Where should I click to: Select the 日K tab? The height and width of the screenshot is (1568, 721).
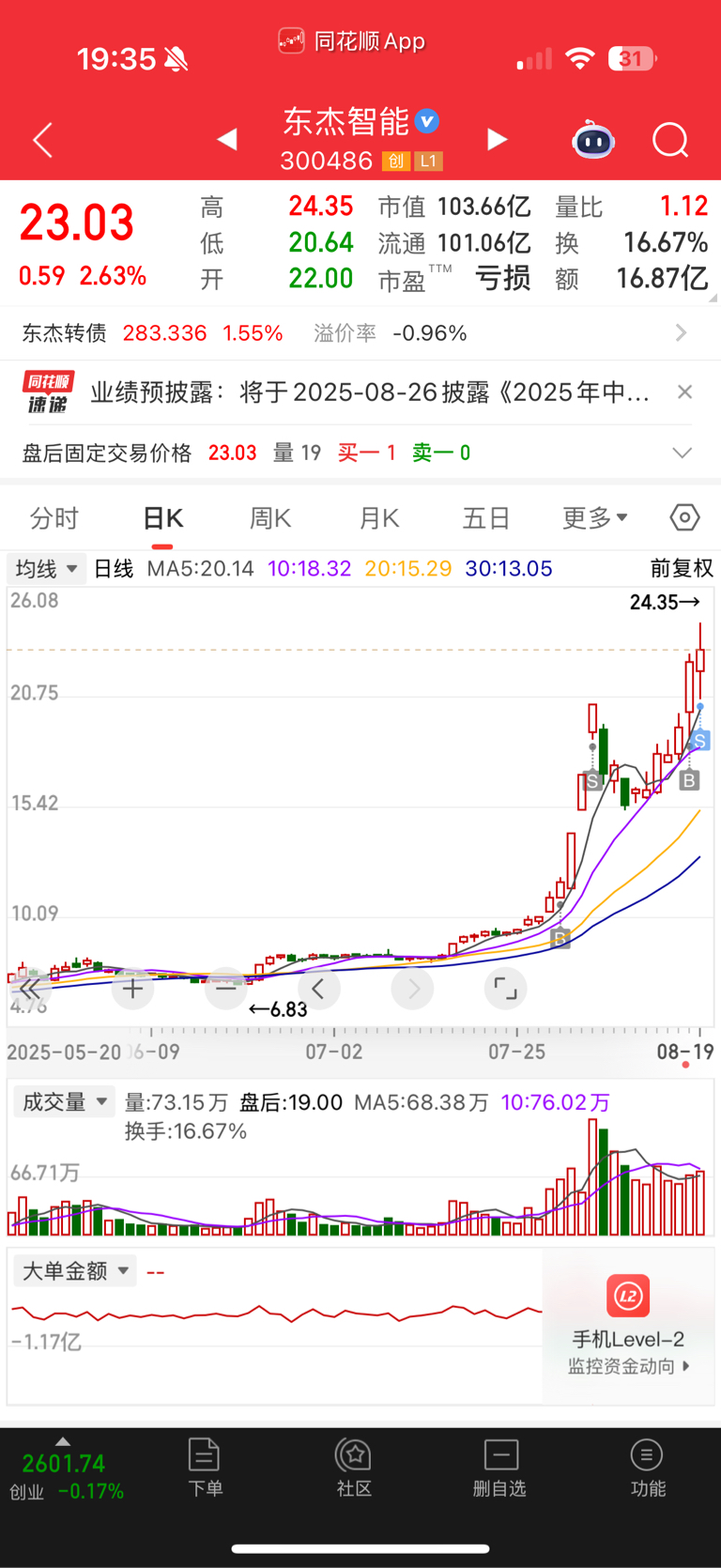click(162, 518)
